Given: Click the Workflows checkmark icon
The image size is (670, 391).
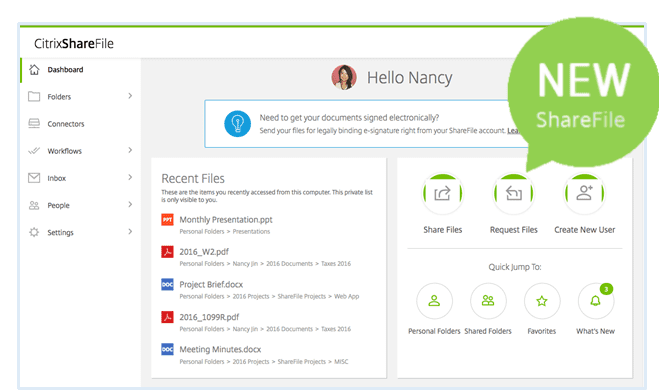Looking at the screenshot, I should click(34, 151).
